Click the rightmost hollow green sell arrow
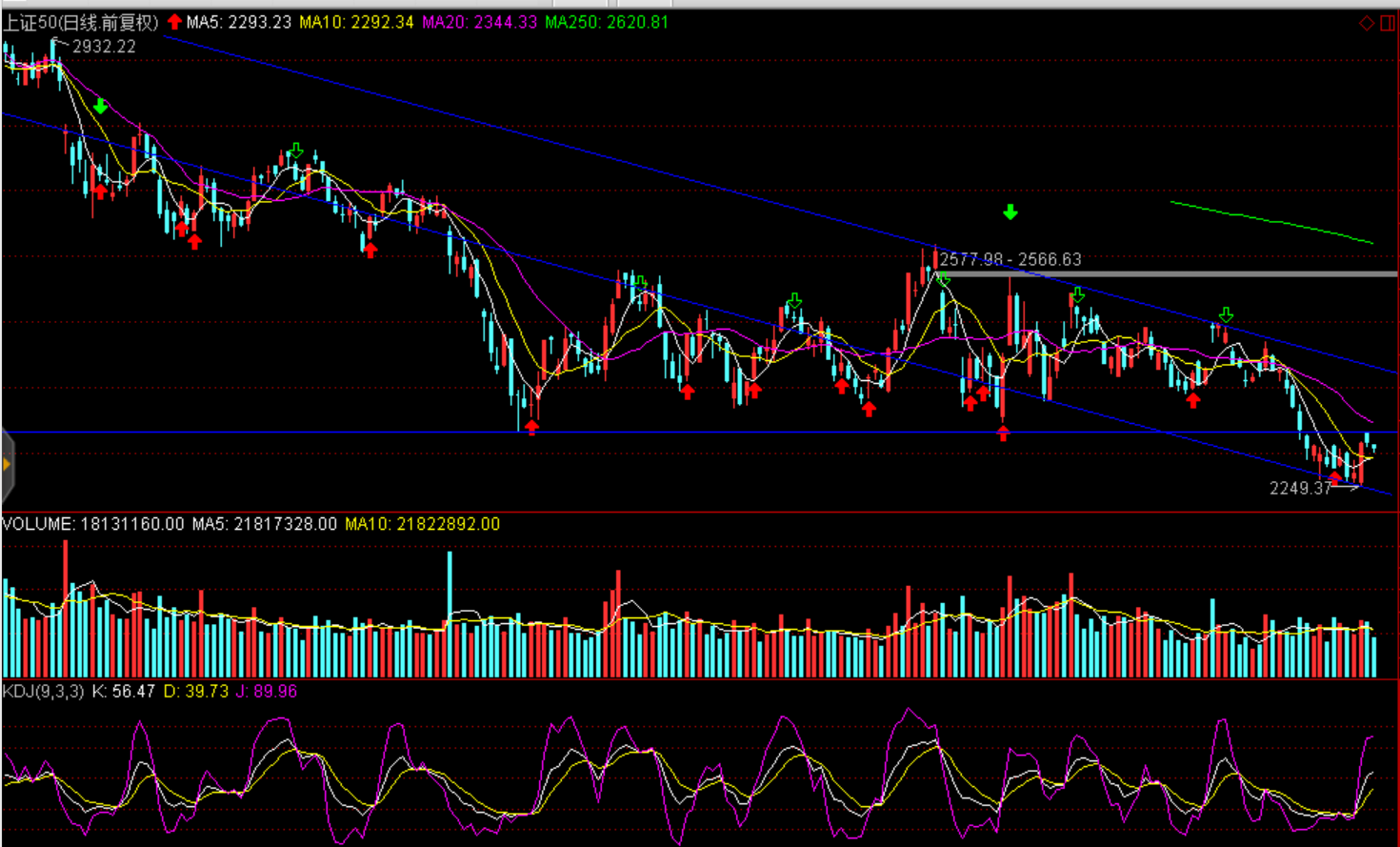Screen dimensions: 1400x847 pyautogui.click(x=1226, y=314)
